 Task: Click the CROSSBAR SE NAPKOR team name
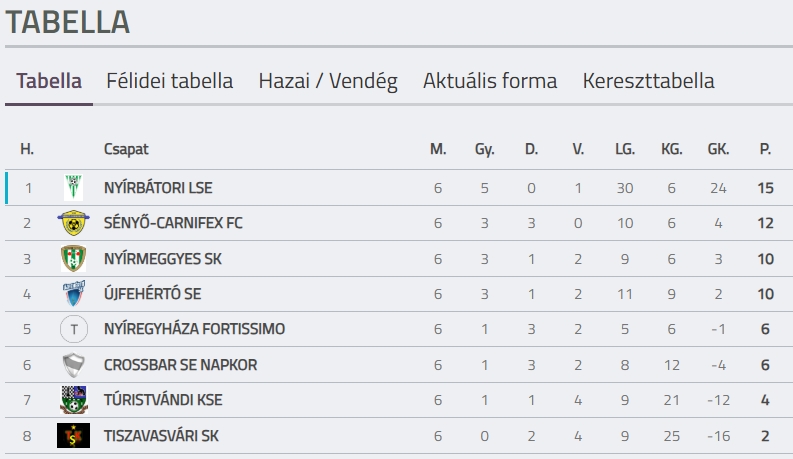point(180,365)
